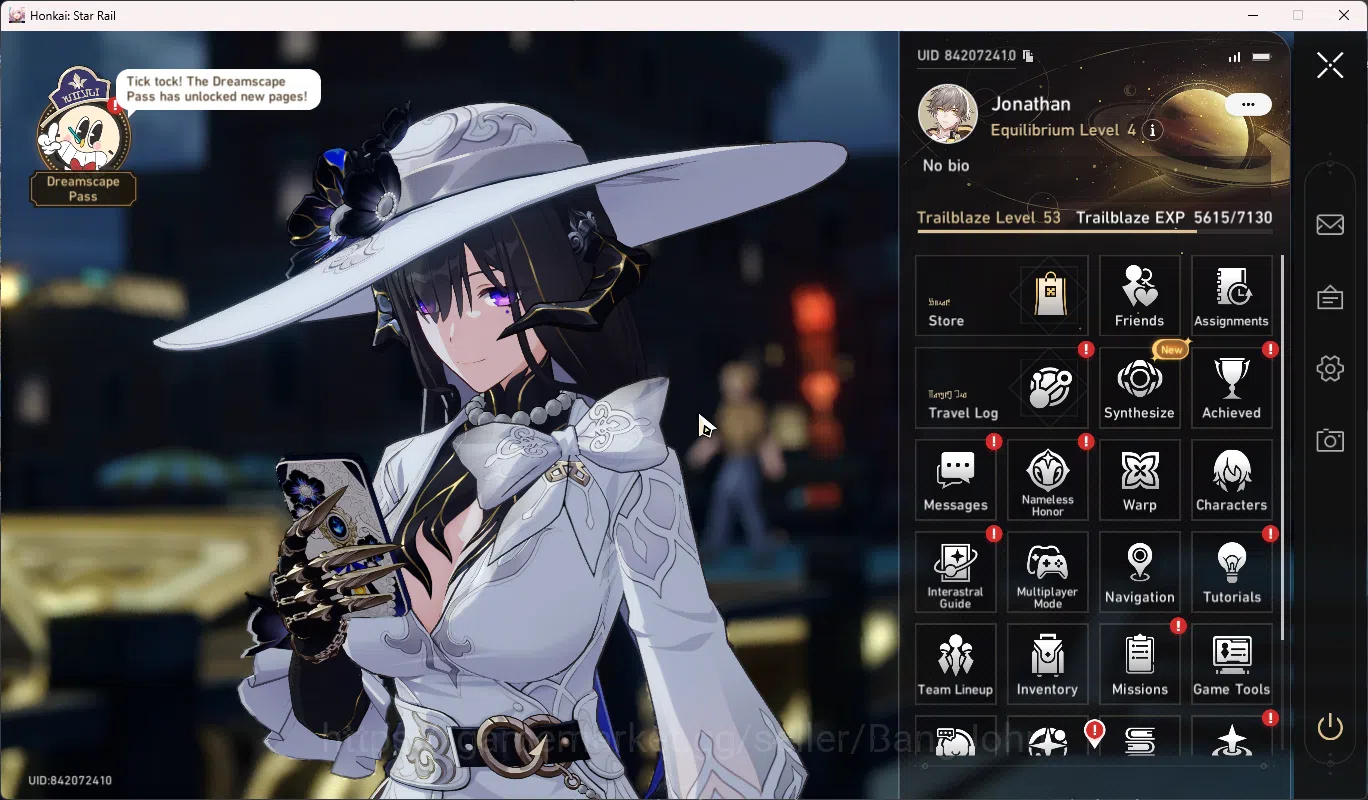Open the Game Tools menu
1368x800 pixels.
coord(1231,664)
